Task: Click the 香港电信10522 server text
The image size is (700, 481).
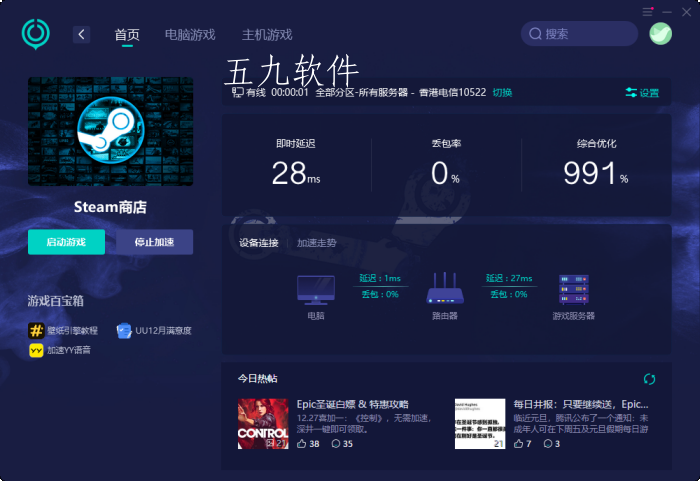Action: click(x=452, y=92)
